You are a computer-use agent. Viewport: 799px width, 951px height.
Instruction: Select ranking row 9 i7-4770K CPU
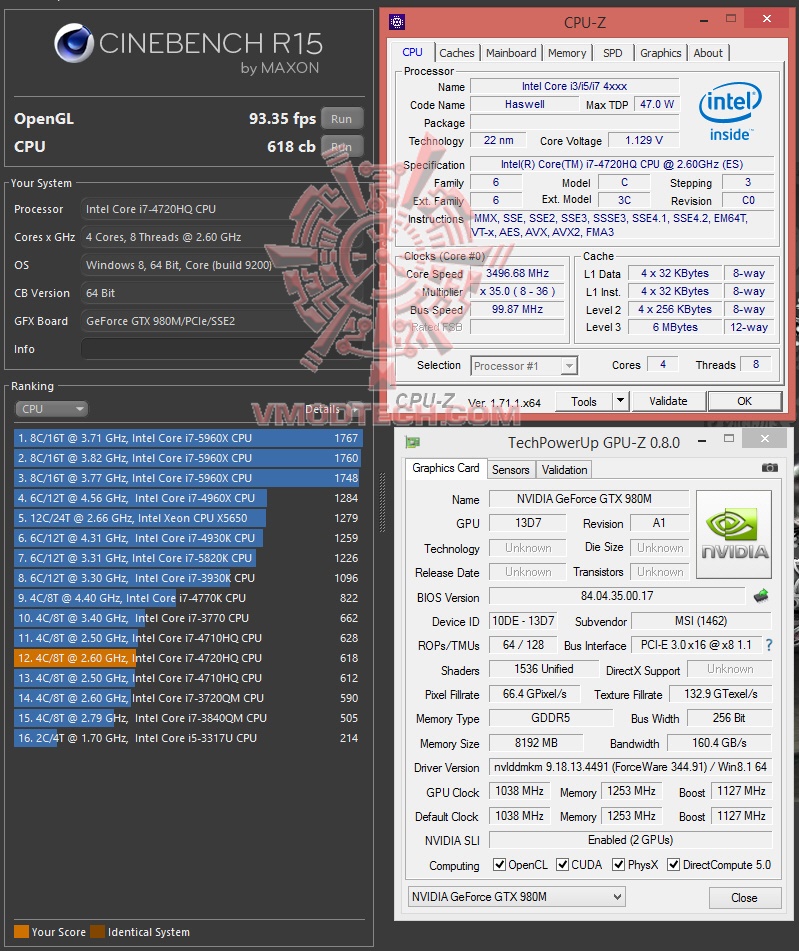187,598
